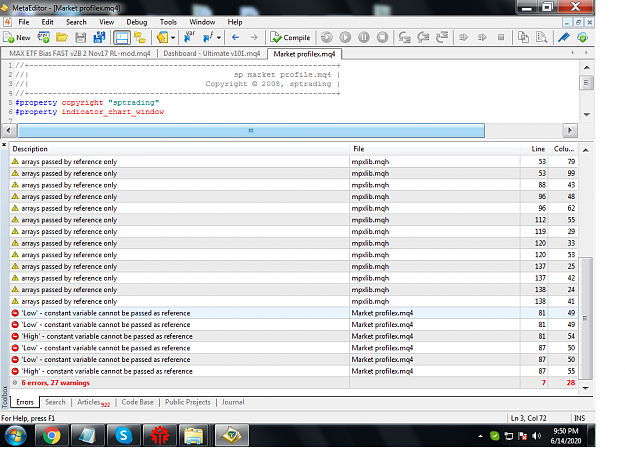
Task: Click the Step Into debug icon
Action: (x=404, y=37)
